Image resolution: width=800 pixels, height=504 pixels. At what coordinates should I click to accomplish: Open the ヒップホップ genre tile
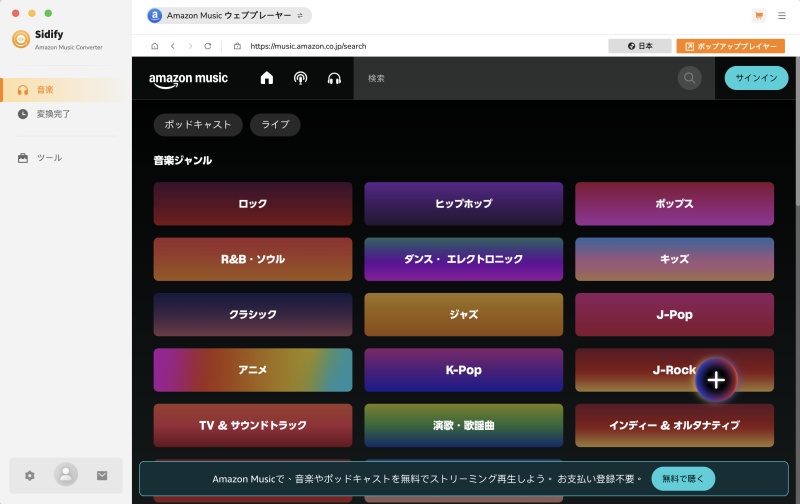pyautogui.click(x=464, y=204)
